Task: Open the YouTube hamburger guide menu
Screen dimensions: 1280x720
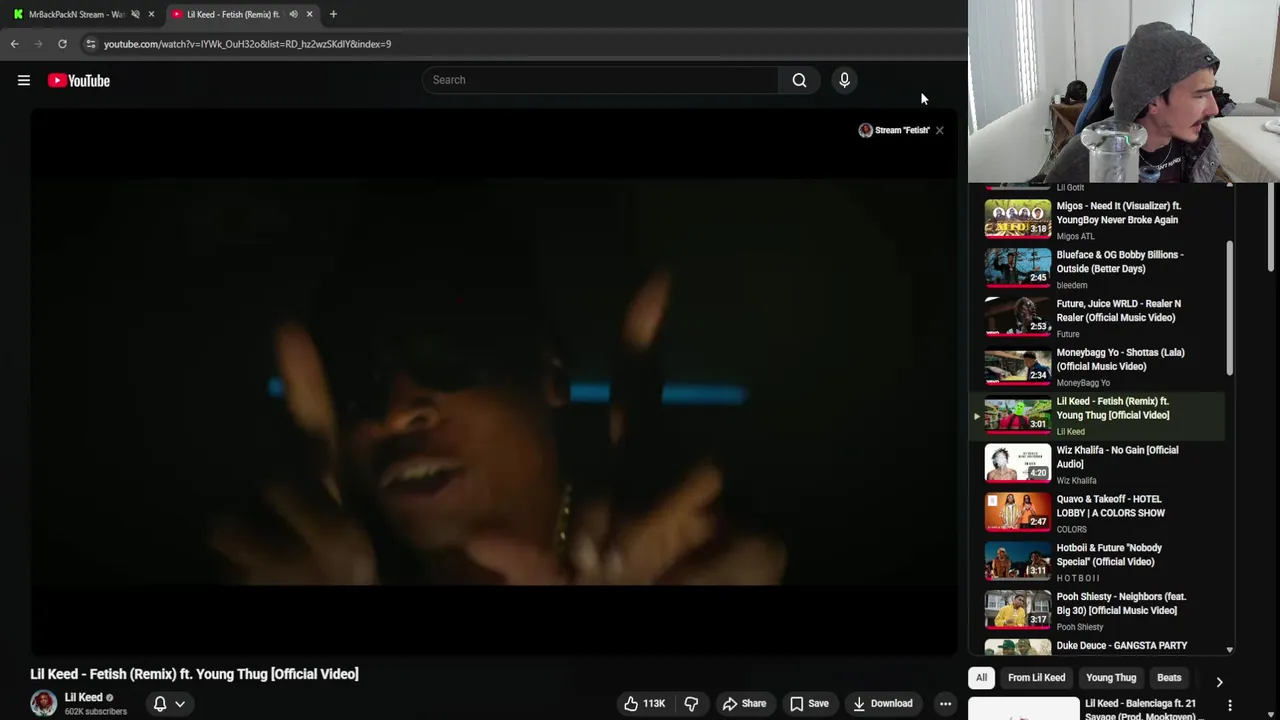Action: click(24, 80)
